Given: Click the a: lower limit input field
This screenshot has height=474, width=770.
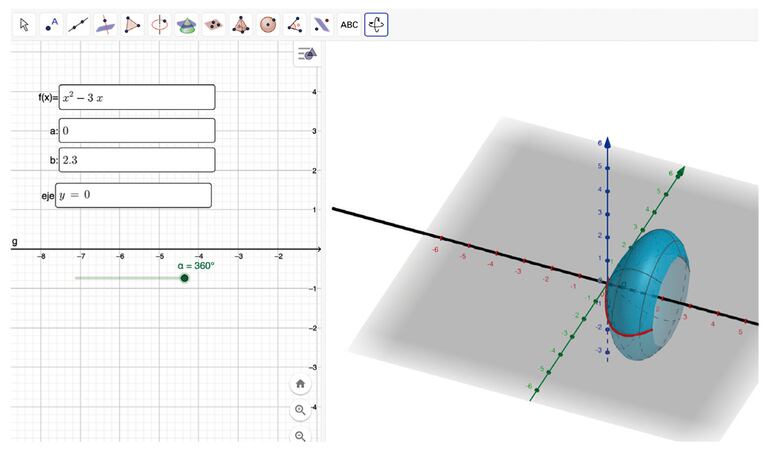Looking at the screenshot, I should pos(137,131).
